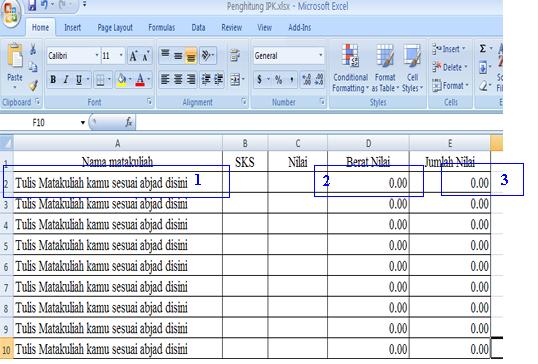538x364 pixels.
Task: Decrease the cell indent
Action: [206, 80]
